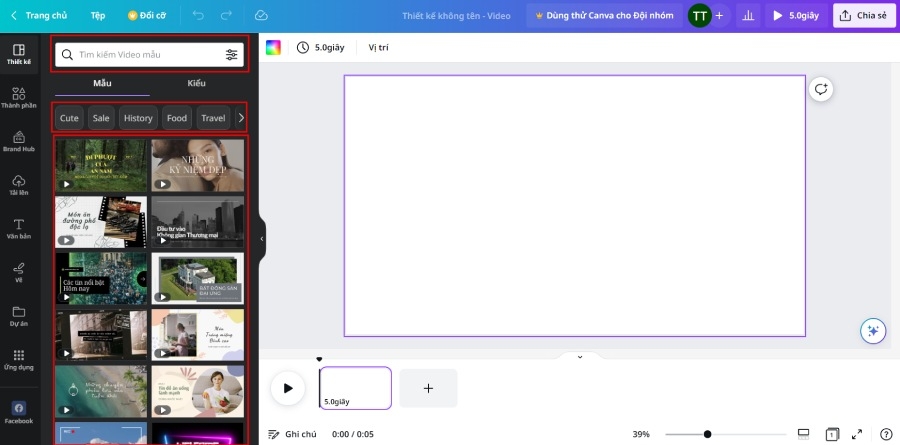Choose Đầu tư vào Không gian template

click(x=197, y=222)
